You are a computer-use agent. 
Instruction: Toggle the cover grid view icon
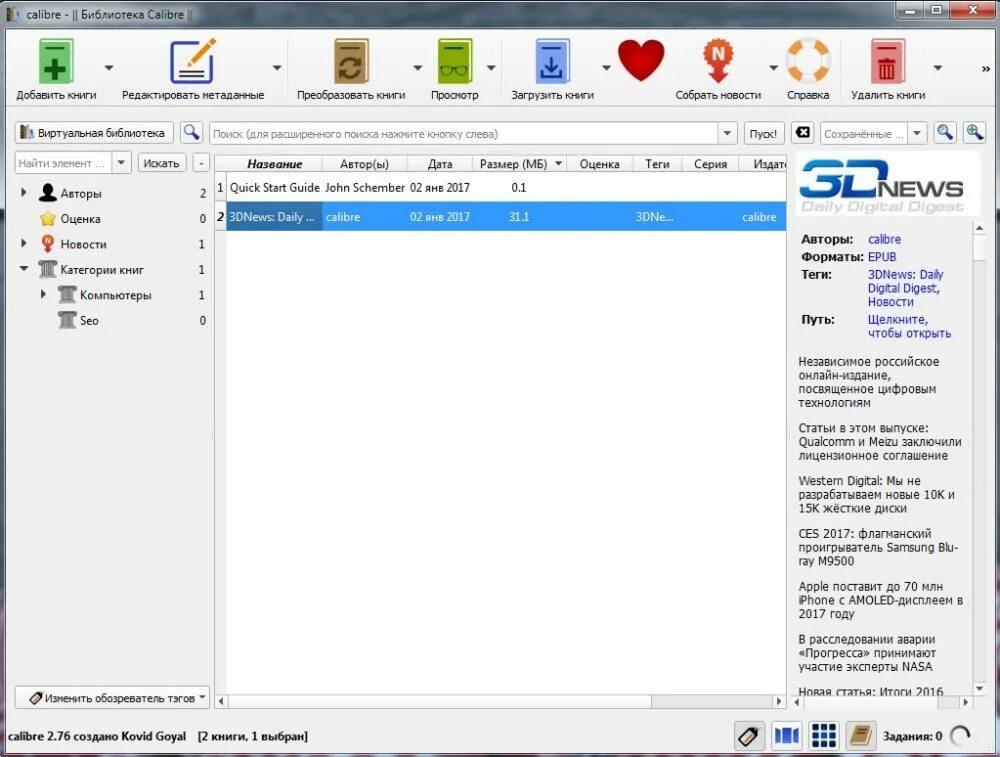[x=823, y=736]
